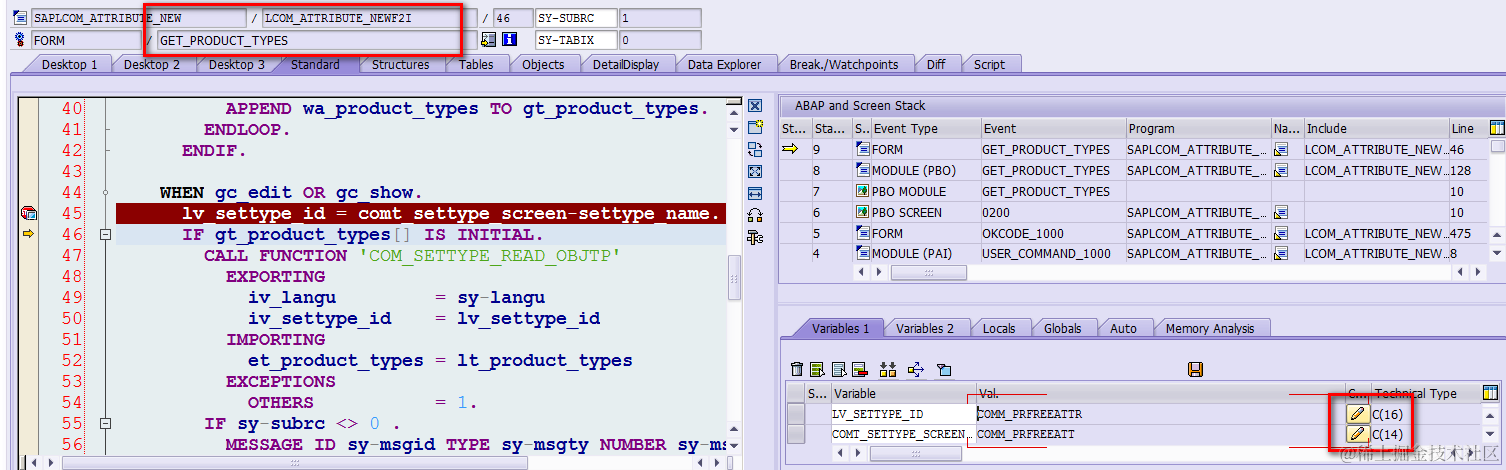Switch to Auto tab

[1123, 328]
